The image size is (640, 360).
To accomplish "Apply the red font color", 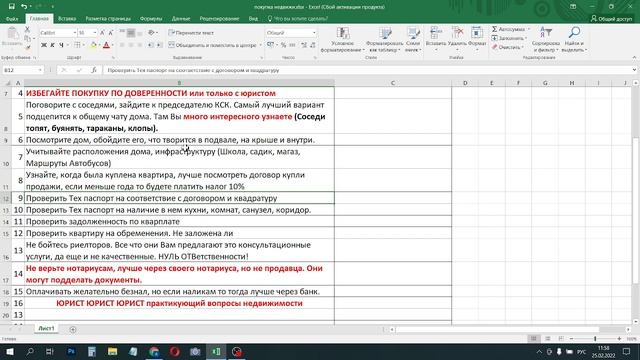I will (x=107, y=45).
